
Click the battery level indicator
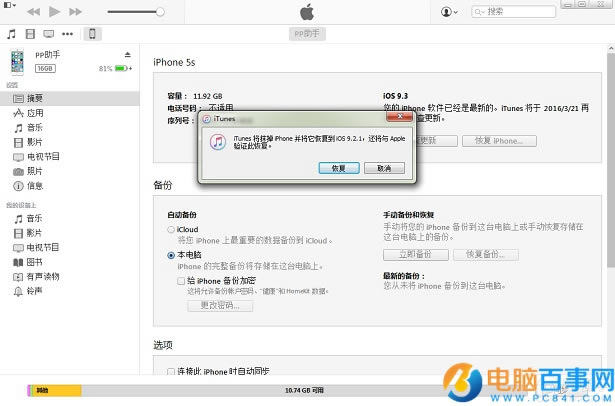coord(121,69)
